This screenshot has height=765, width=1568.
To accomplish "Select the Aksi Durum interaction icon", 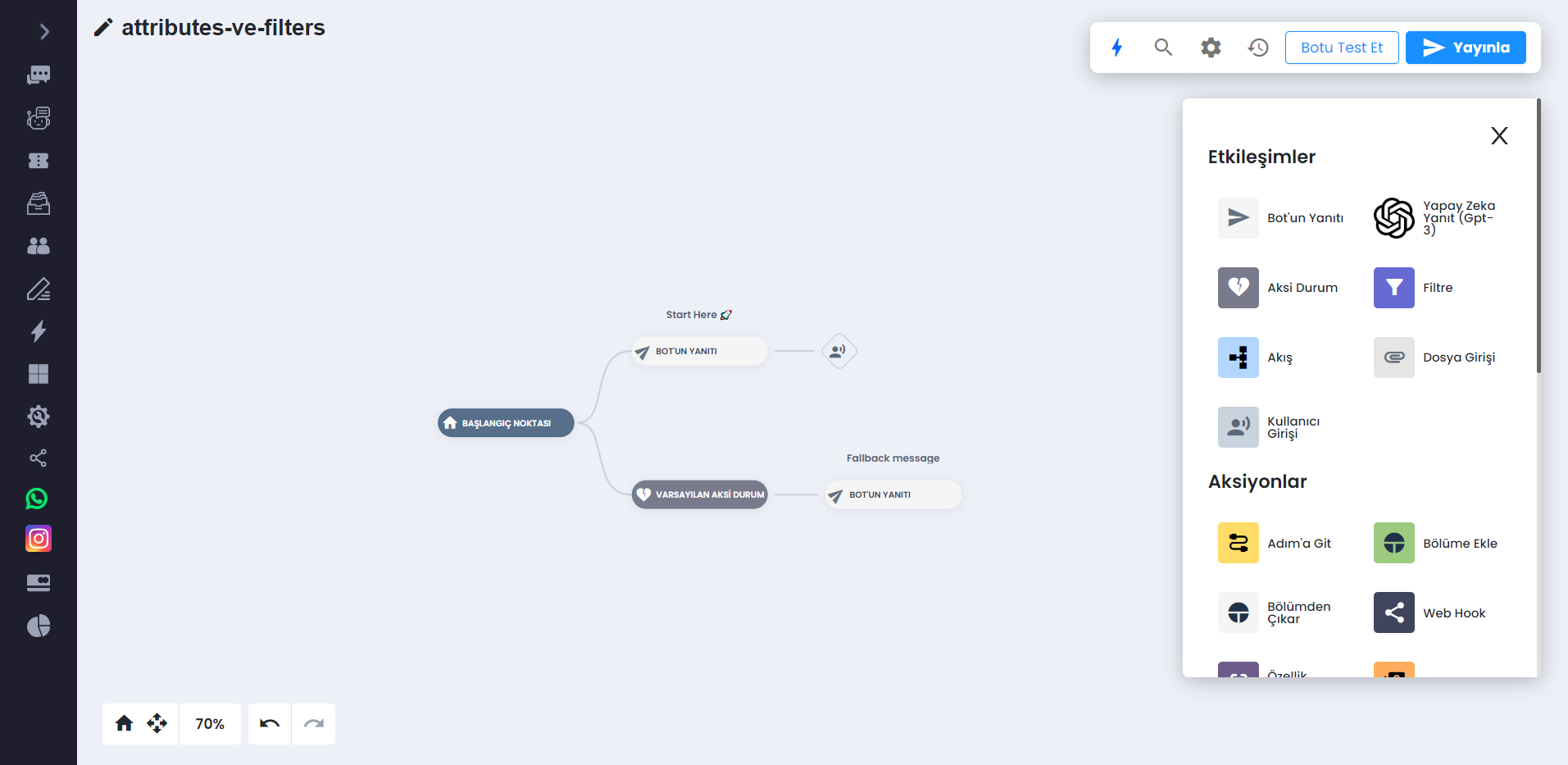I will [1238, 288].
